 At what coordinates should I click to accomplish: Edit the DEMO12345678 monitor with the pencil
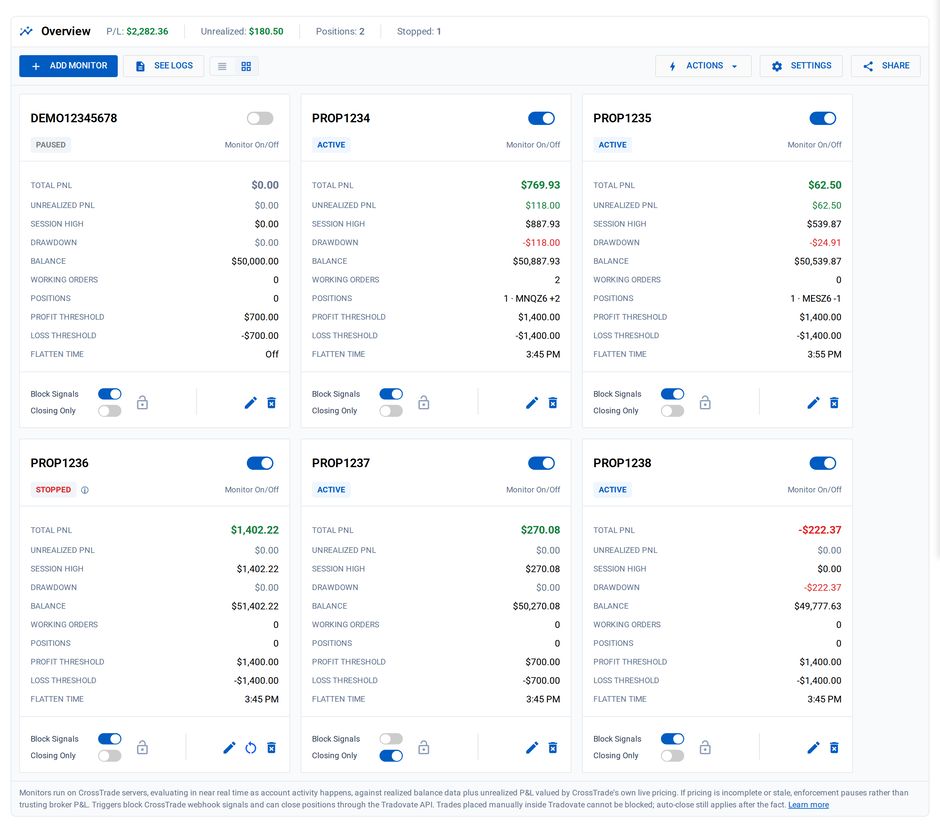pos(251,403)
